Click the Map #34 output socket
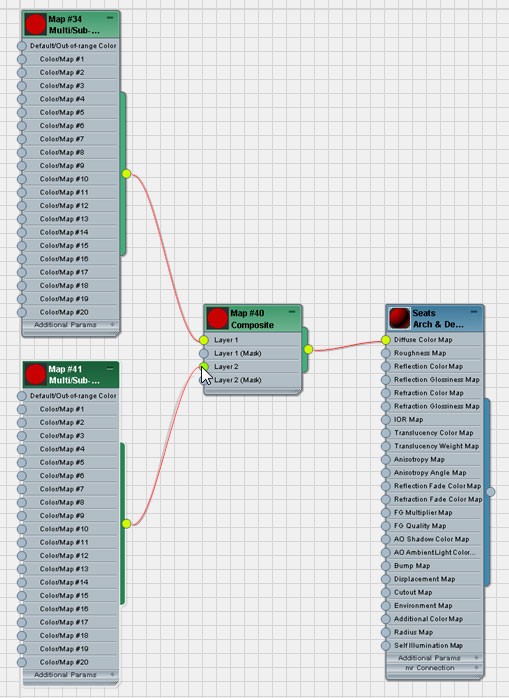The image size is (509, 698). coord(126,174)
